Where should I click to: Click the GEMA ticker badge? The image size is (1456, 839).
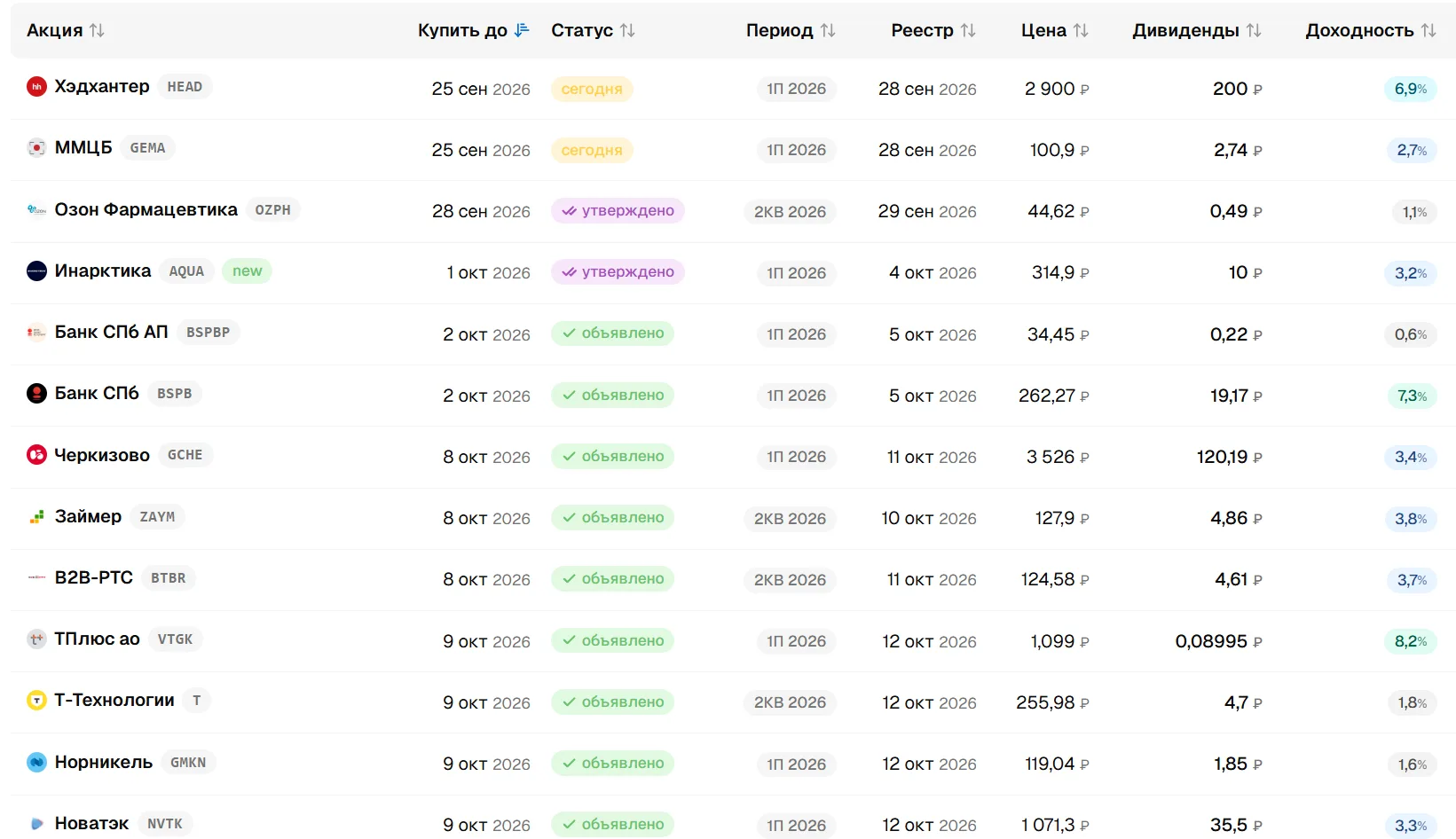[x=147, y=148]
